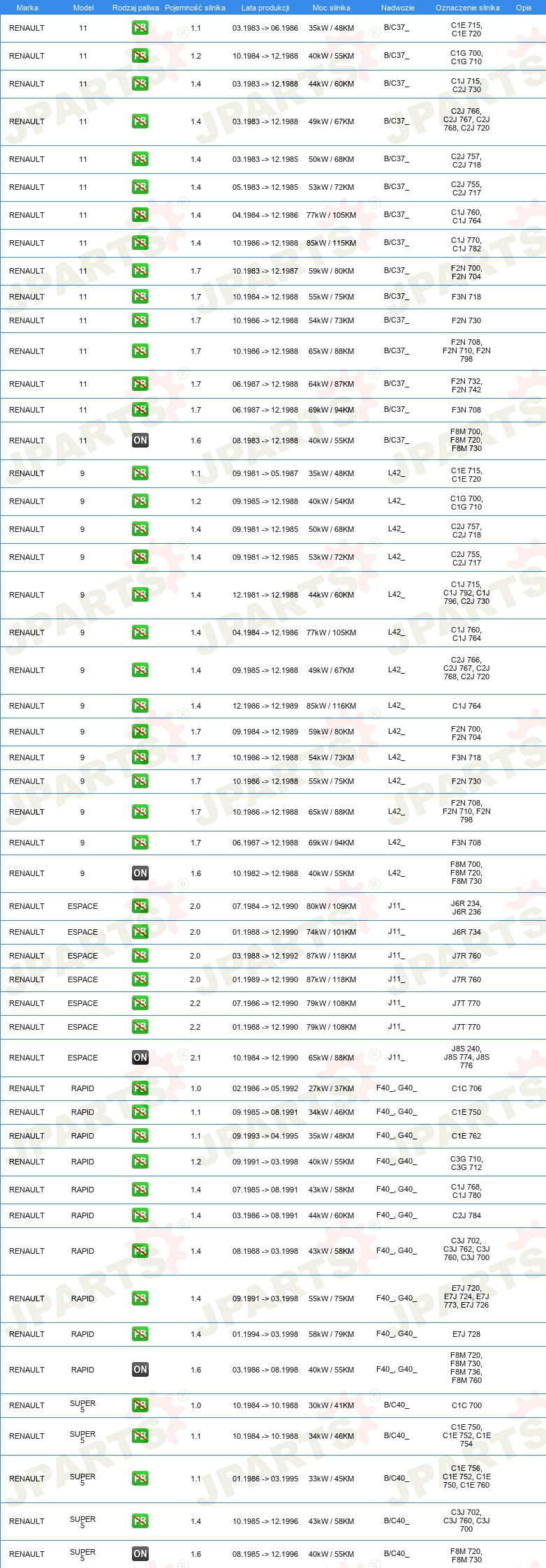Image resolution: width=546 pixels, height=1568 pixels.
Task: Click the Moc silnika column header
Action: [332, 8]
